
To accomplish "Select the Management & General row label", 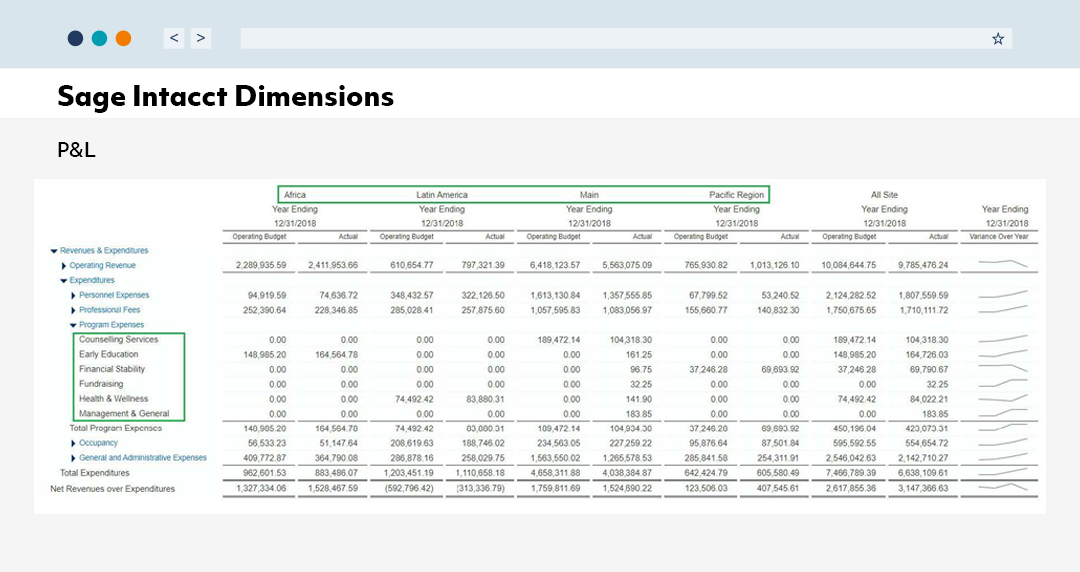I will pyautogui.click(x=124, y=413).
